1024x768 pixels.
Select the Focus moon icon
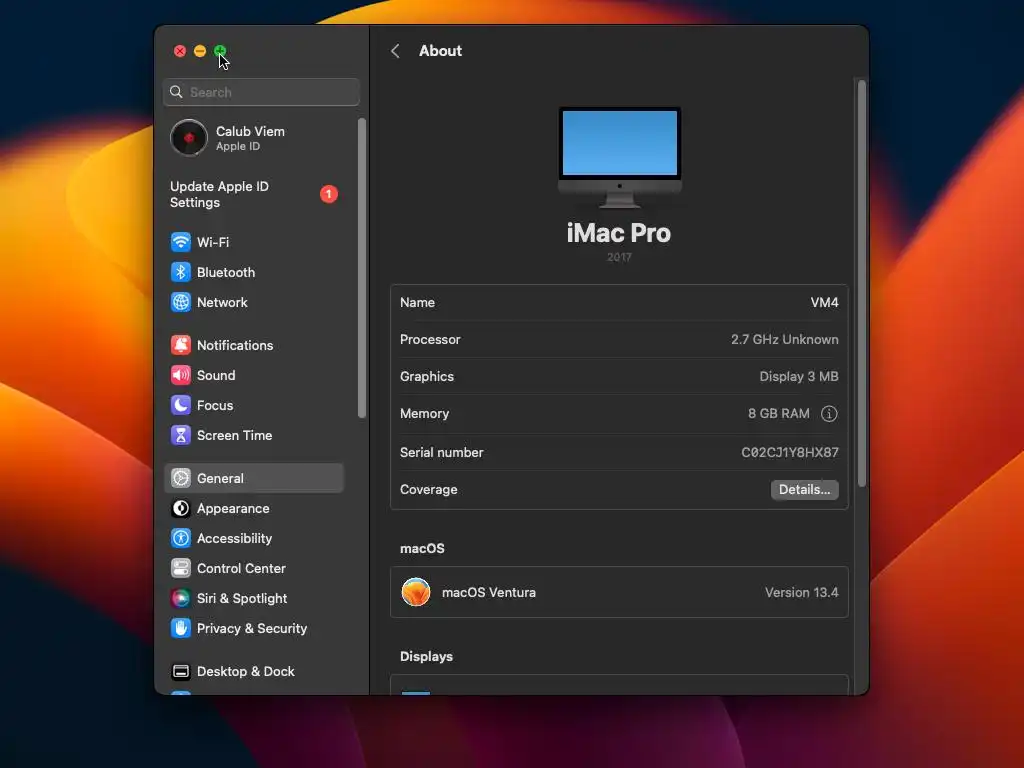[x=181, y=405]
